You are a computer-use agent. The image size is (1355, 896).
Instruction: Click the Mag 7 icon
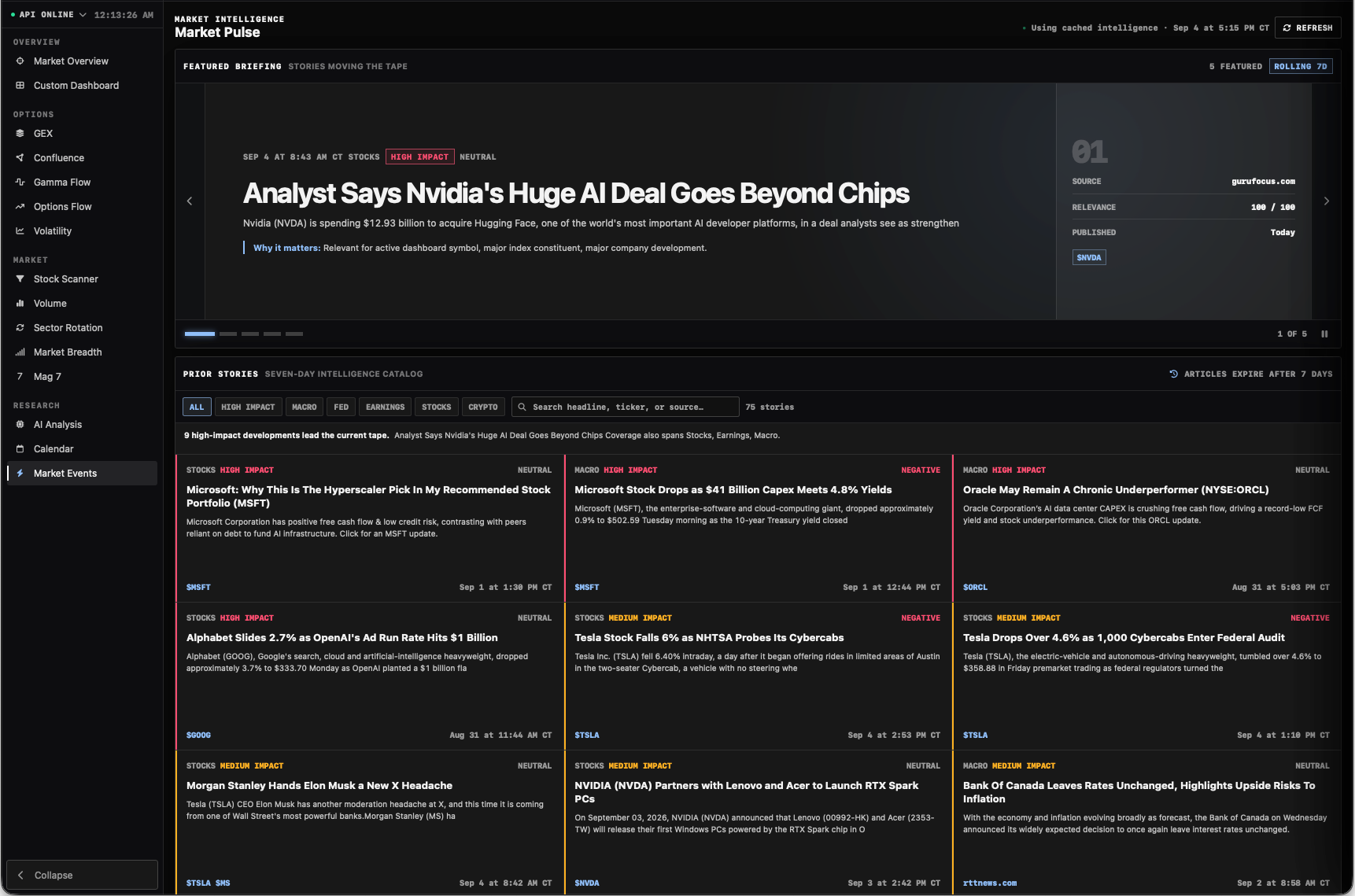pyautogui.click(x=20, y=377)
